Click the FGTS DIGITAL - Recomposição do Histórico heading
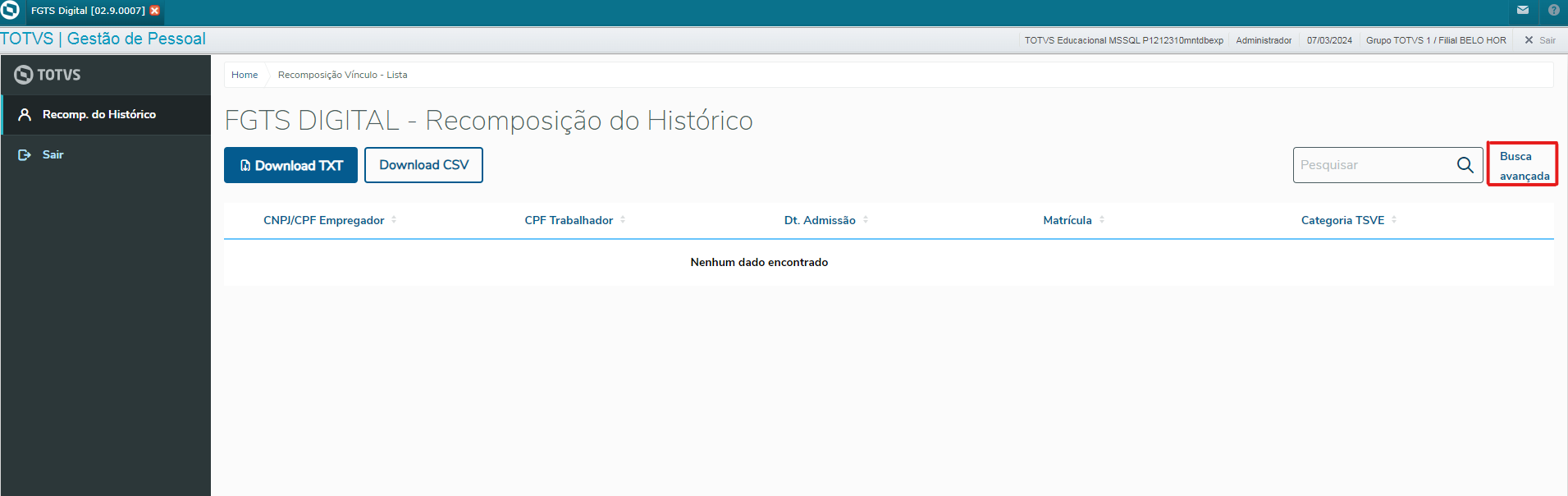This screenshot has width=1568, height=496. tap(488, 121)
